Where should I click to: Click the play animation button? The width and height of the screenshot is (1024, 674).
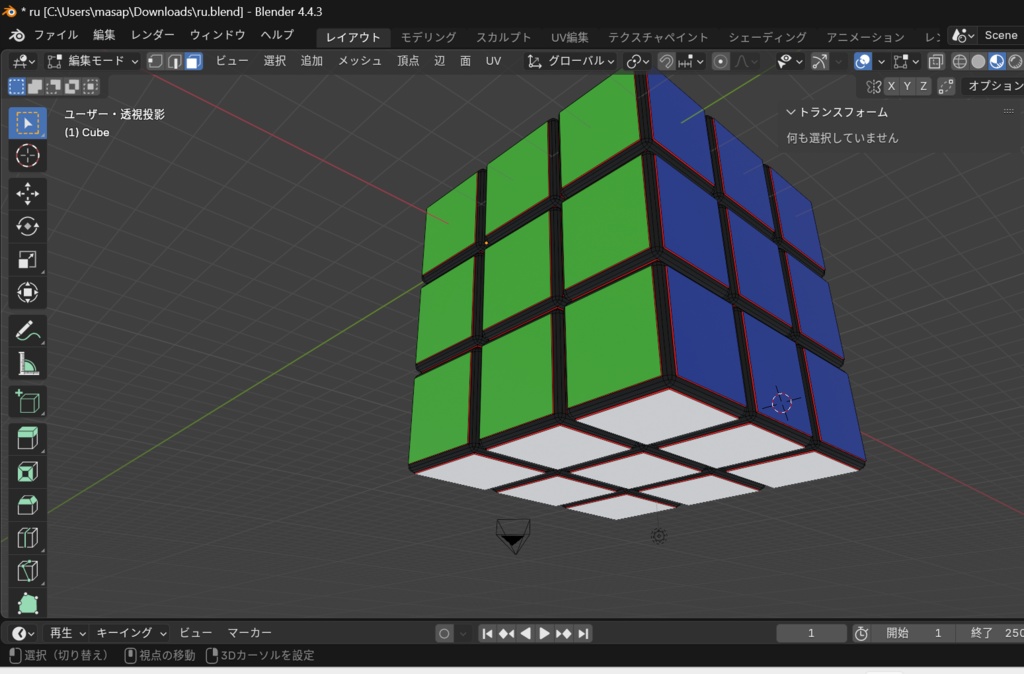(x=544, y=634)
